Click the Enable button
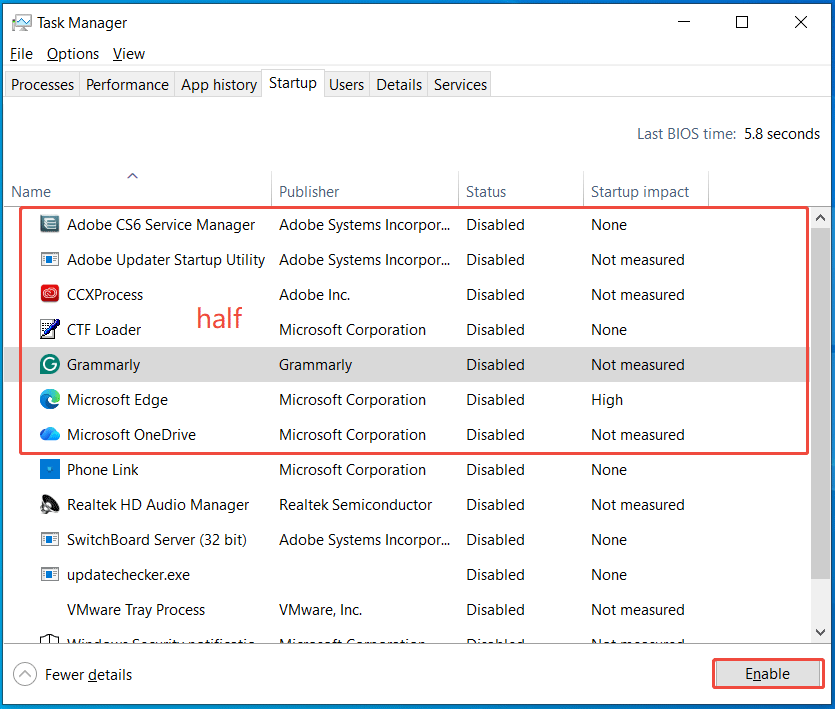The height and width of the screenshot is (709, 835). (x=767, y=673)
